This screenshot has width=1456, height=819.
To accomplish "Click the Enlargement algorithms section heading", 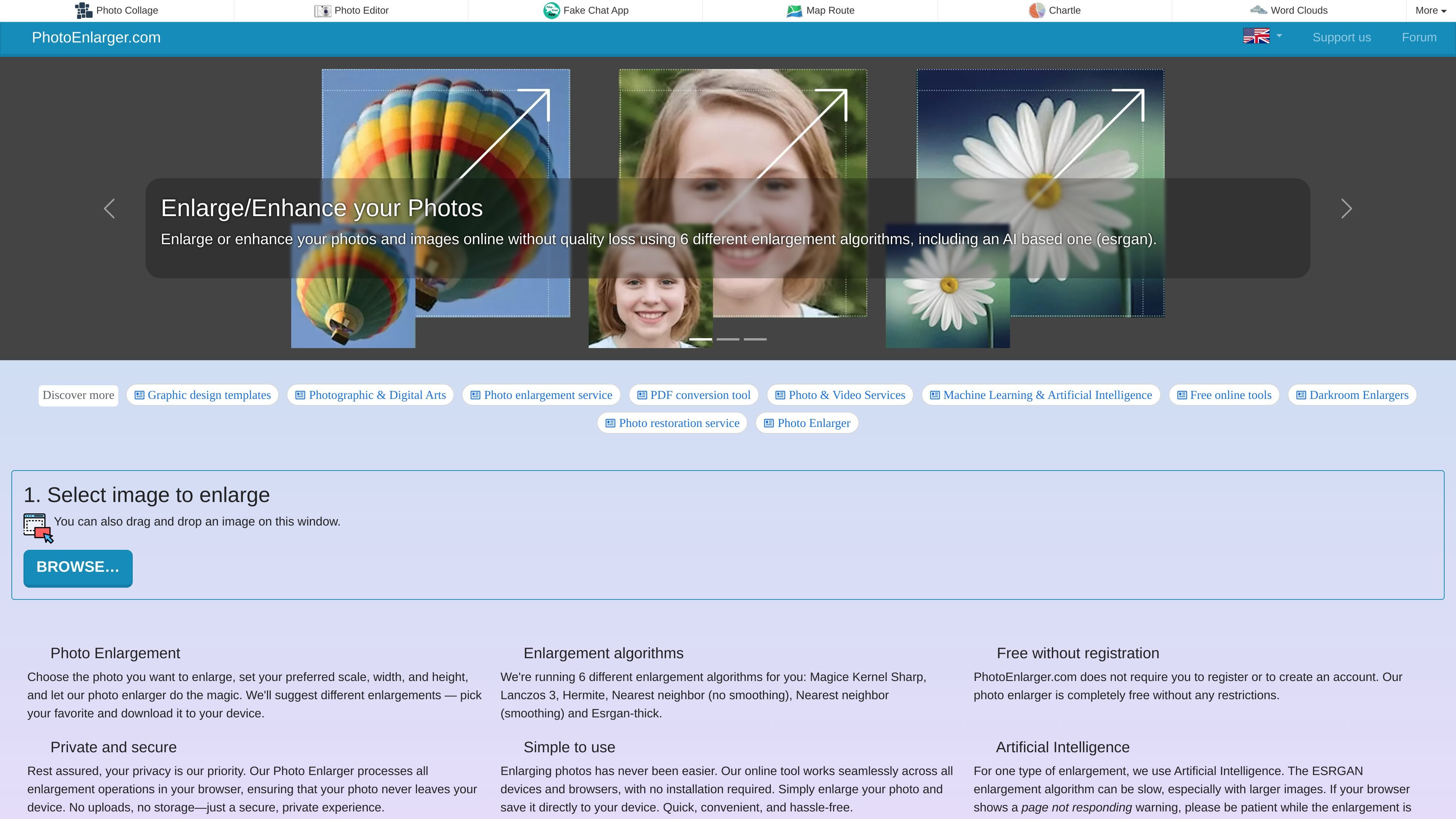I will [603, 653].
